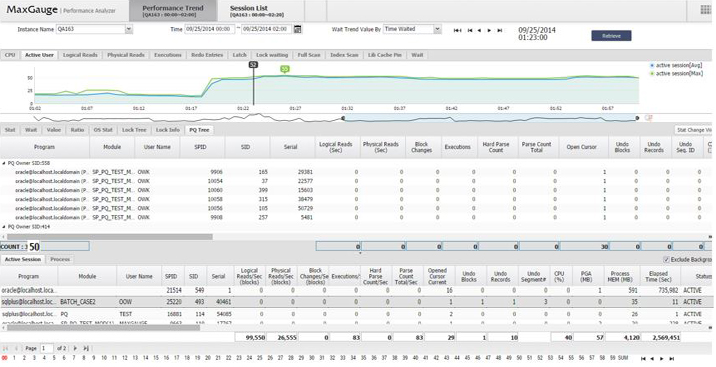Toggle the active session[Avg] legend entry
This screenshot has height=367, width=716.
pyautogui.click(x=676, y=66)
